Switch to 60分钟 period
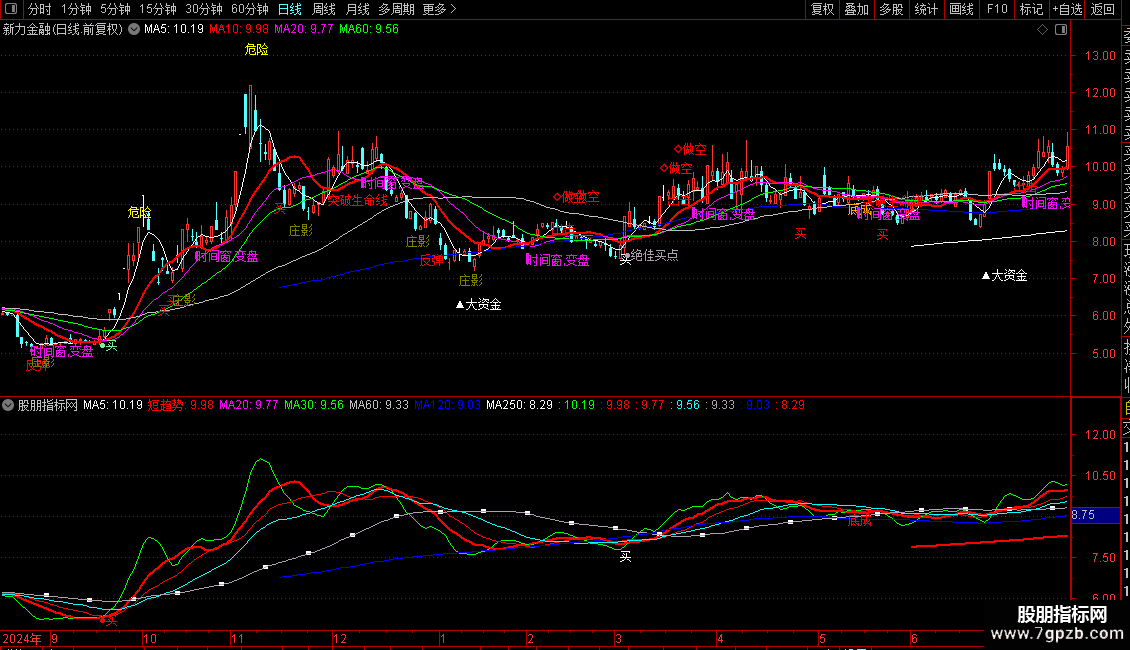Screen dimensions: 1130x650 (x=250, y=9)
